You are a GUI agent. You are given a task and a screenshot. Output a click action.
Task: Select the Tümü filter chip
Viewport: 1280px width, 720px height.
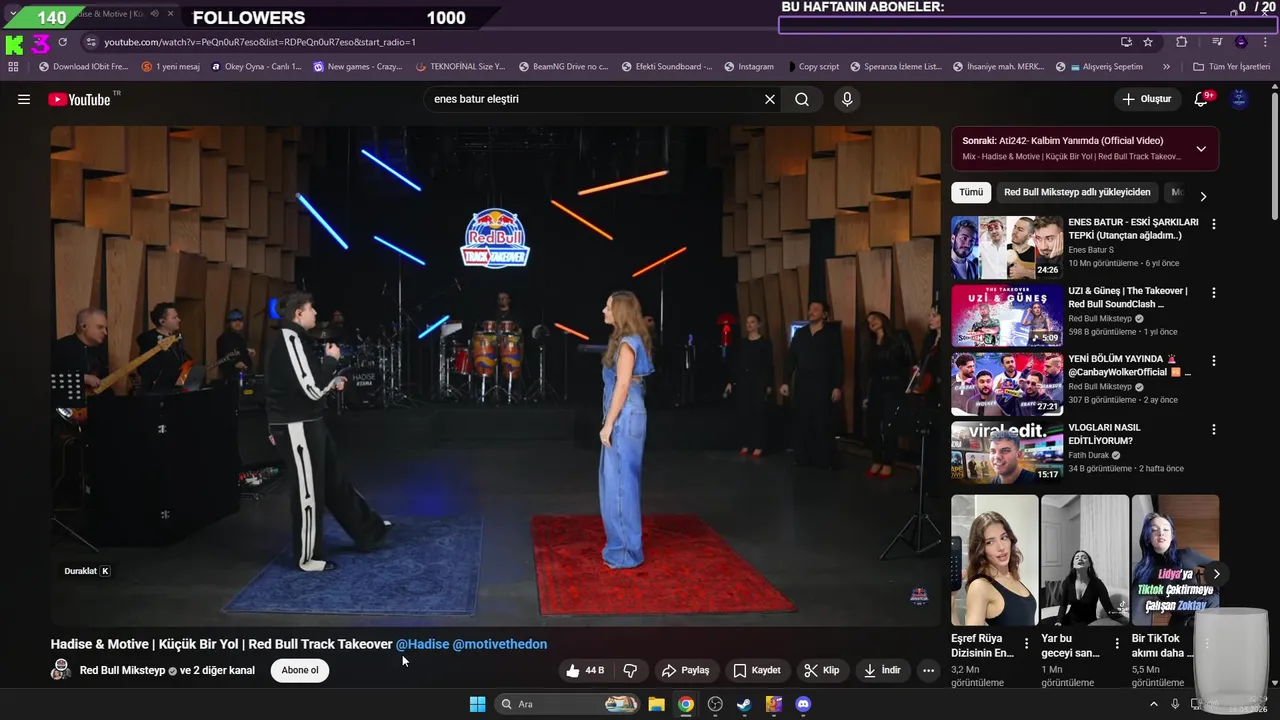pyautogui.click(x=971, y=192)
